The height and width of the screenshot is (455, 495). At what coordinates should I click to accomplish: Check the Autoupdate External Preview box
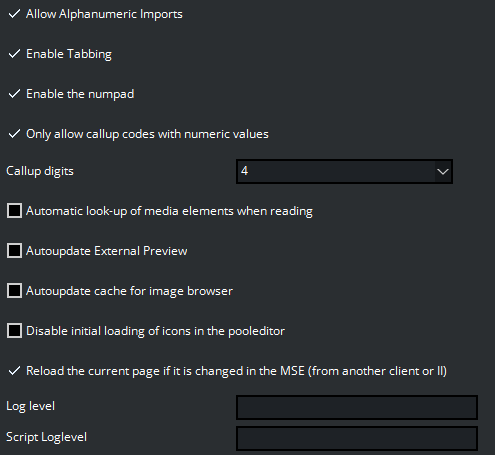pyautogui.click(x=14, y=251)
